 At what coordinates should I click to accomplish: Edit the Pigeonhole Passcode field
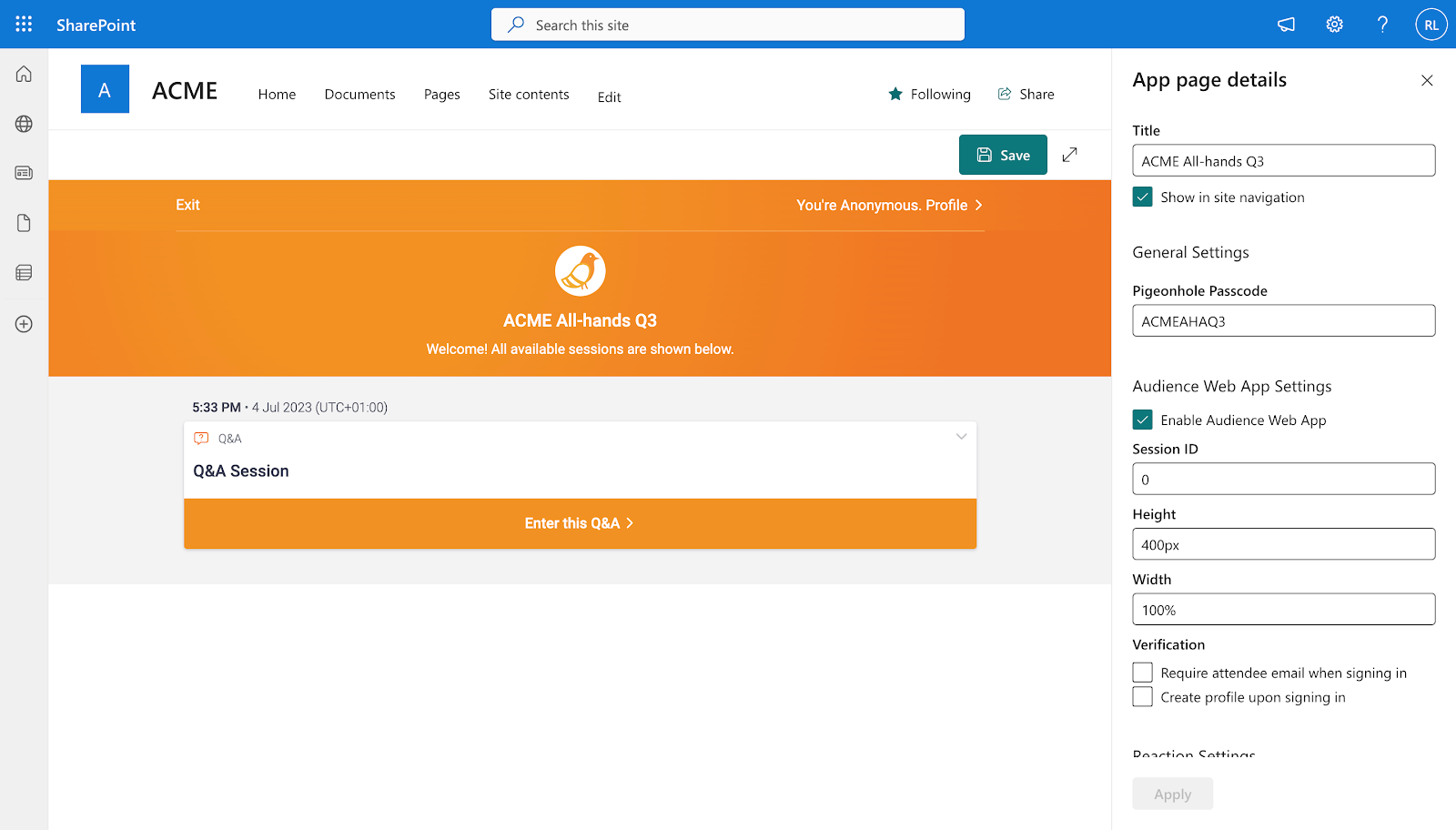(x=1283, y=320)
